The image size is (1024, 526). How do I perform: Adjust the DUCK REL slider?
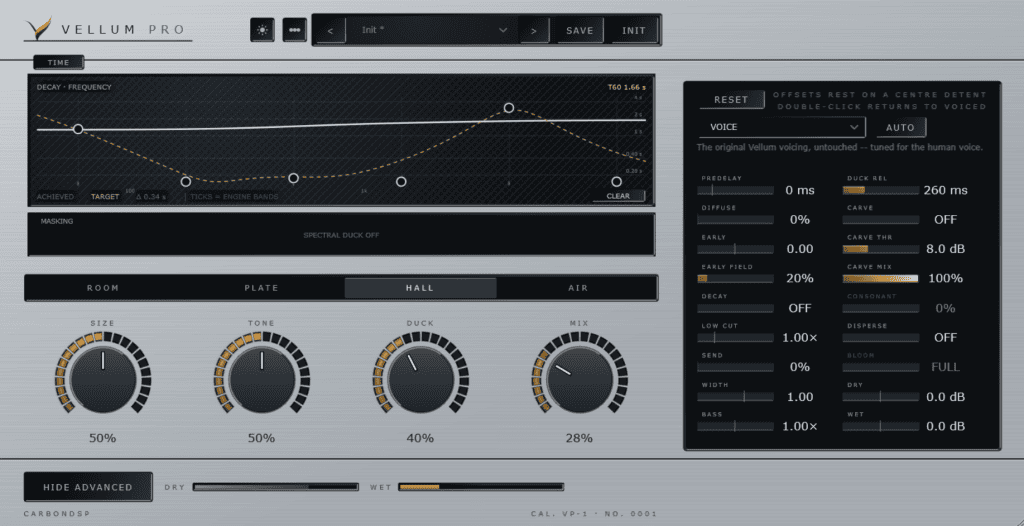880,190
